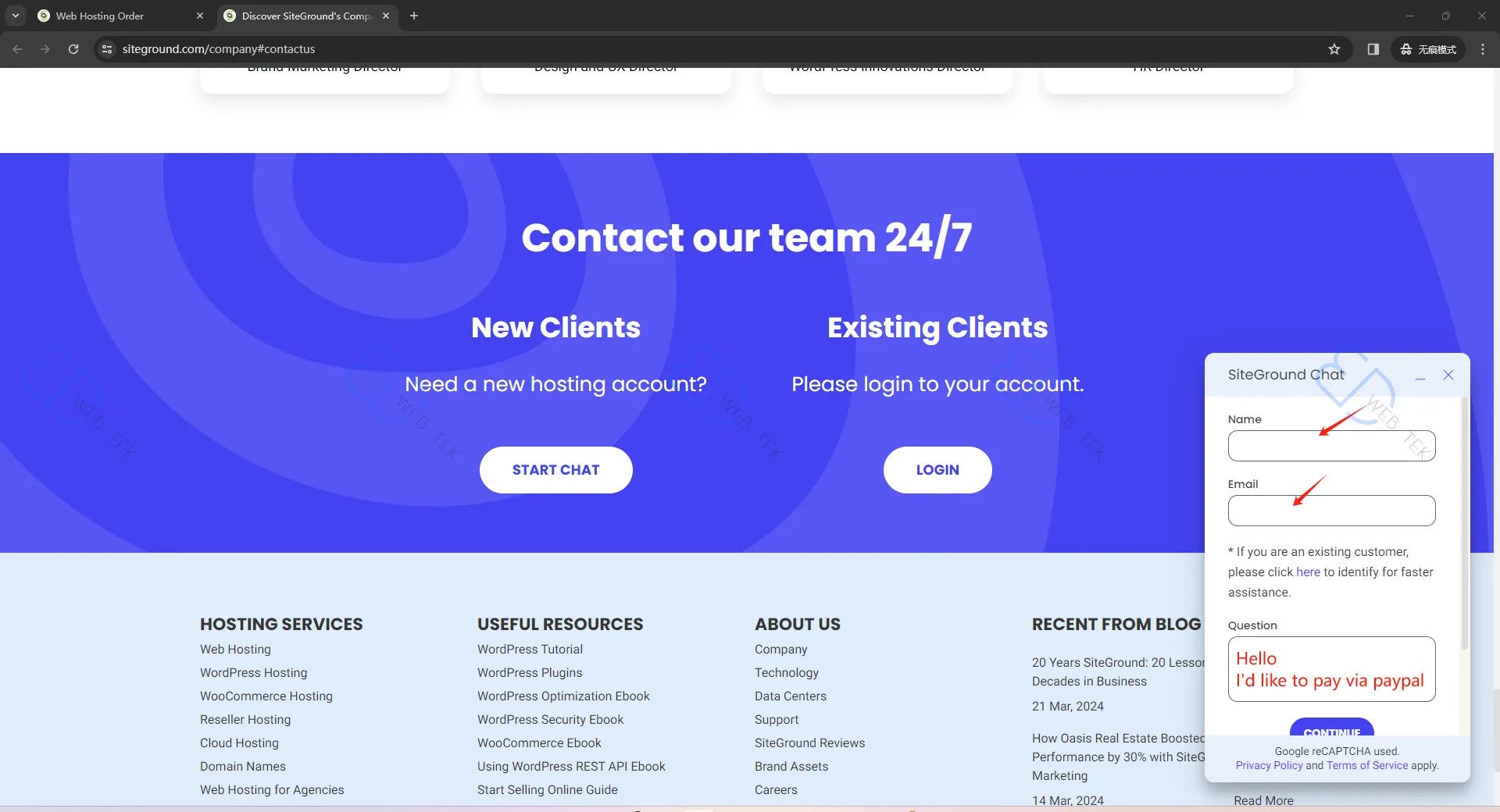Image resolution: width=1500 pixels, height=812 pixels.
Task: Open the browser side panel icon
Action: pos(1373,48)
